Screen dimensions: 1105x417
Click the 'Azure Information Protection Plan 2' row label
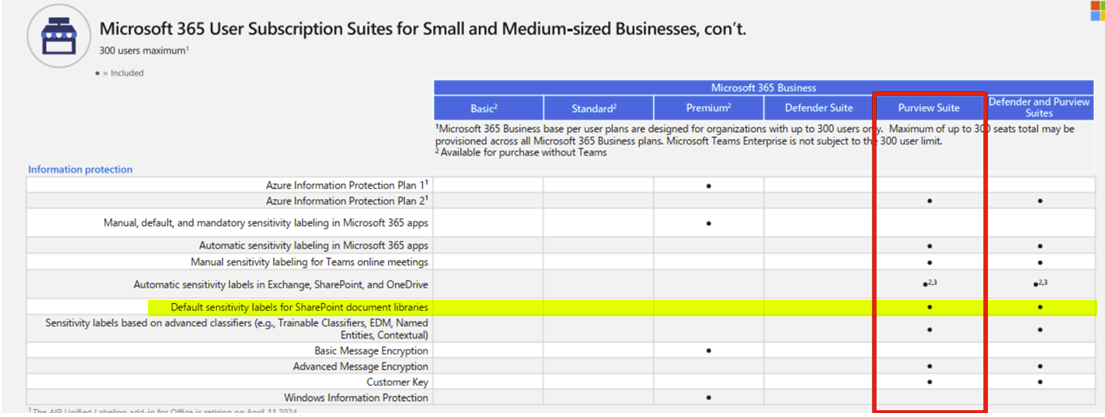tap(347, 200)
